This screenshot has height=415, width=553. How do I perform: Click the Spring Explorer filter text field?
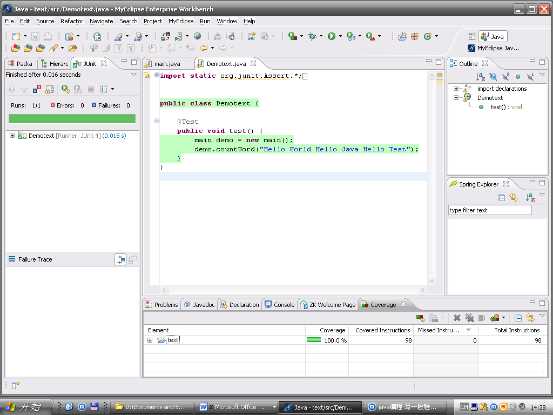click(490, 210)
